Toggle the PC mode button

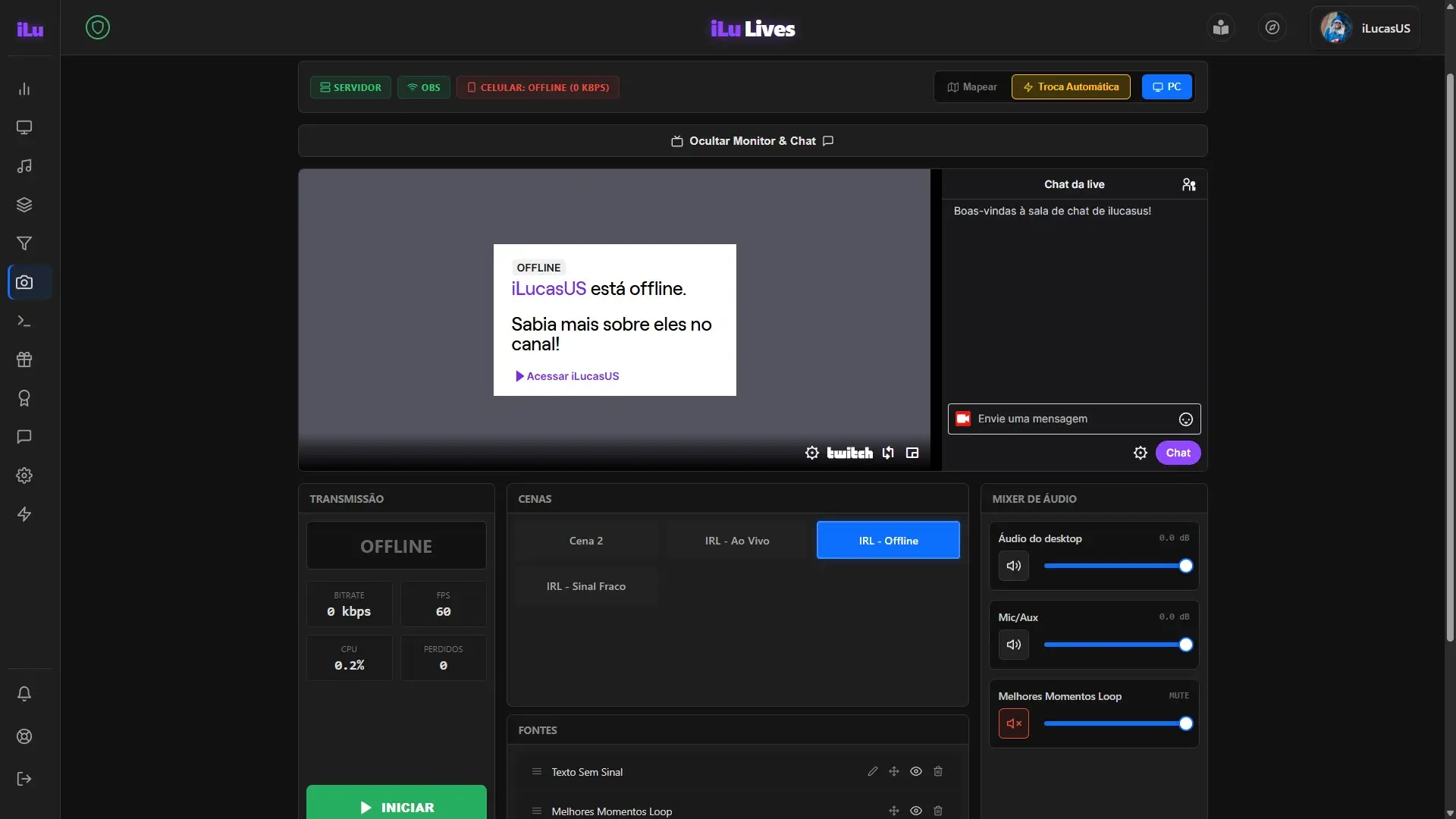(1167, 86)
